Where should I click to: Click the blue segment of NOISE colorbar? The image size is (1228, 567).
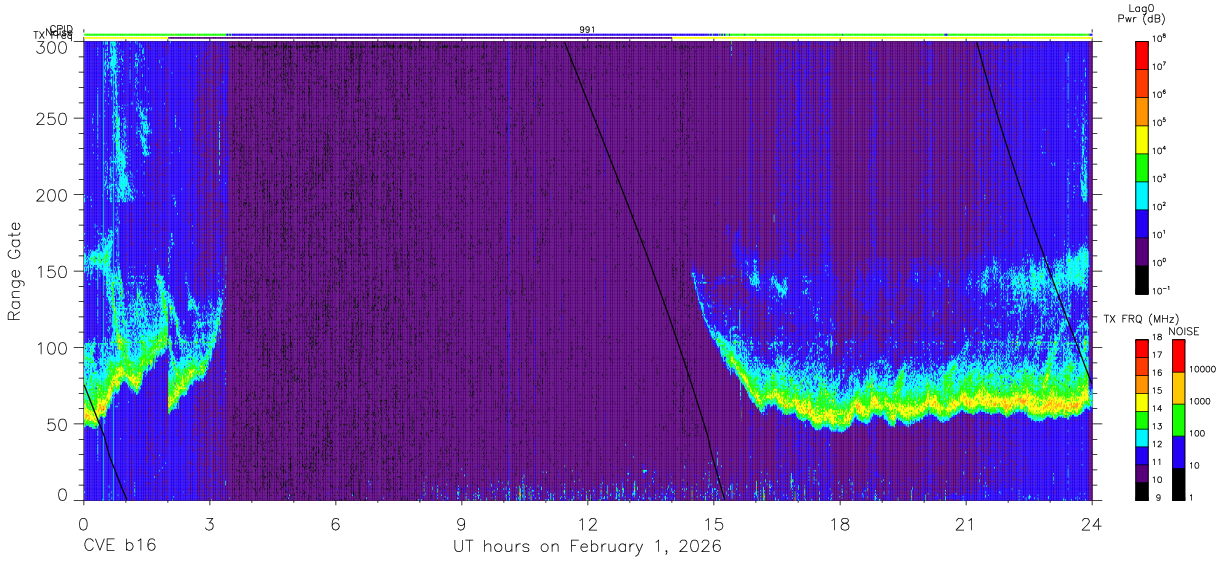coord(1177,450)
